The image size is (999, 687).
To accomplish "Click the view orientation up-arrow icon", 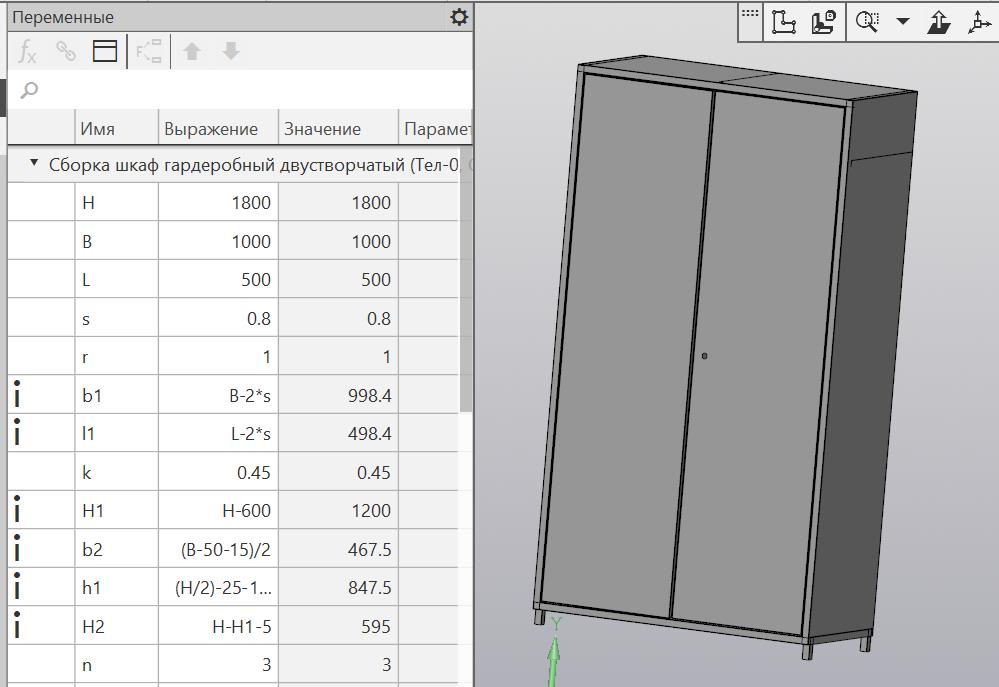I will (x=938, y=22).
